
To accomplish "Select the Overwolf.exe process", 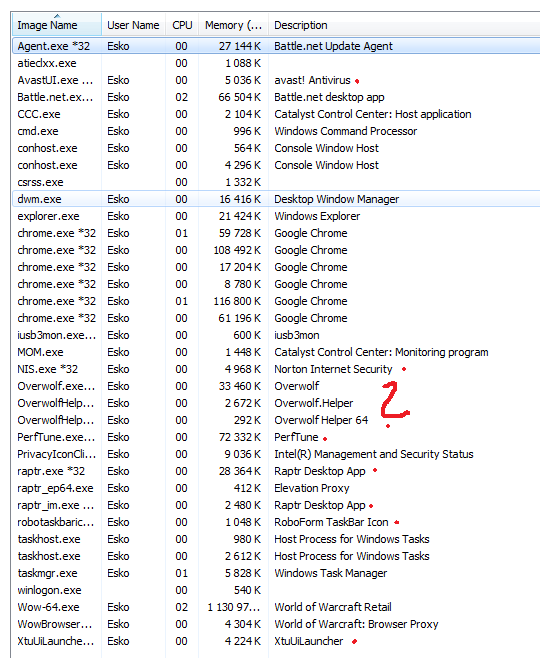I will [x=276, y=386].
